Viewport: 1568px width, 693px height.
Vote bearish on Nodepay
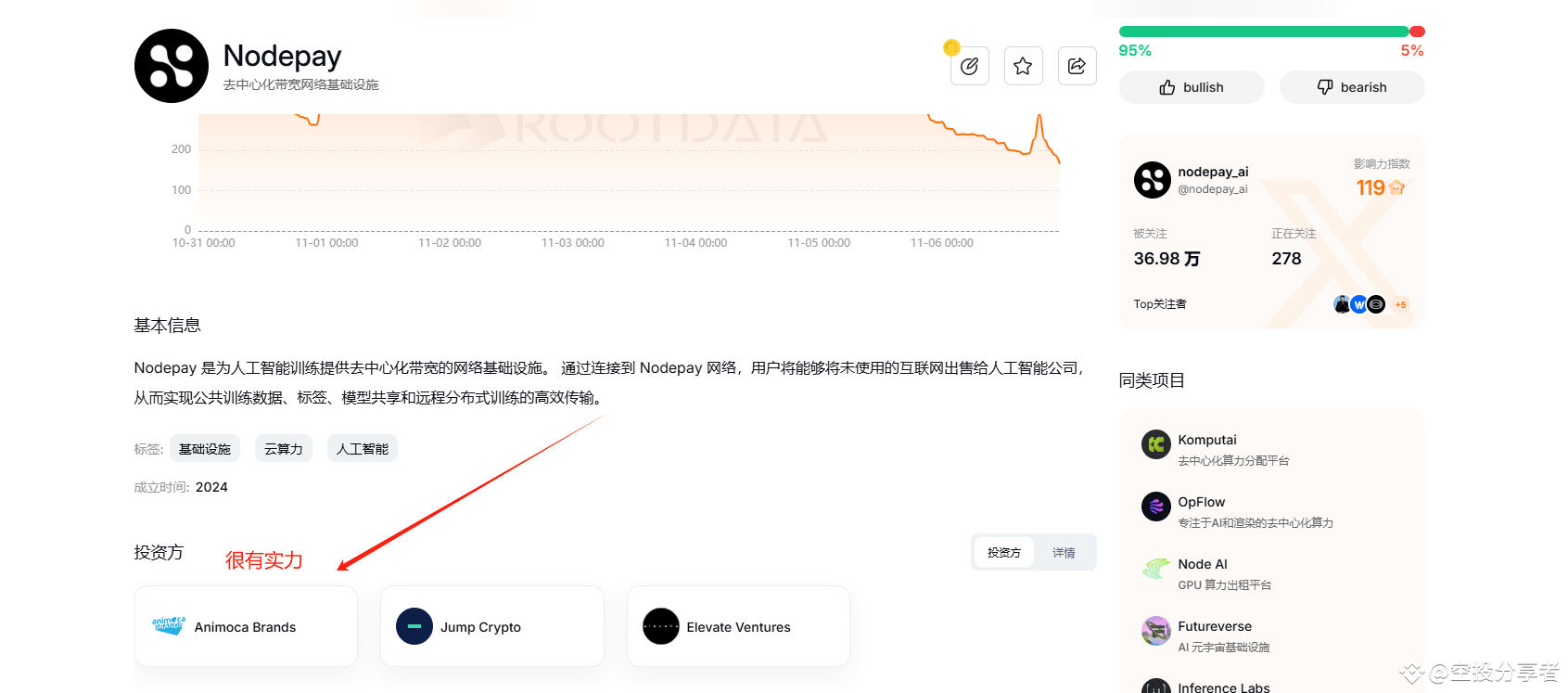click(x=1352, y=87)
